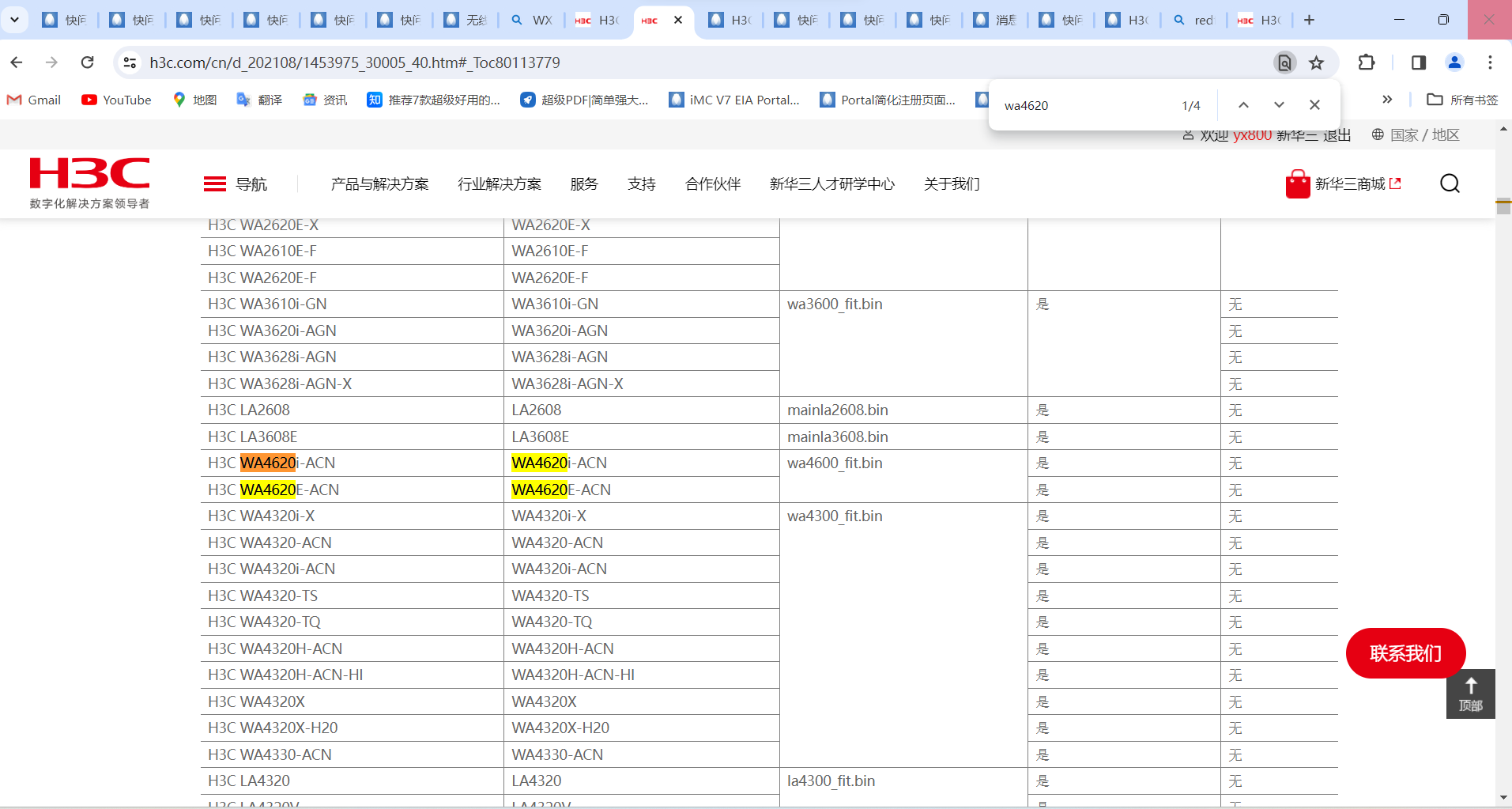Open the 所有书签 all bookmarks folder
The width and height of the screenshot is (1512, 809).
pyautogui.click(x=1463, y=100)
